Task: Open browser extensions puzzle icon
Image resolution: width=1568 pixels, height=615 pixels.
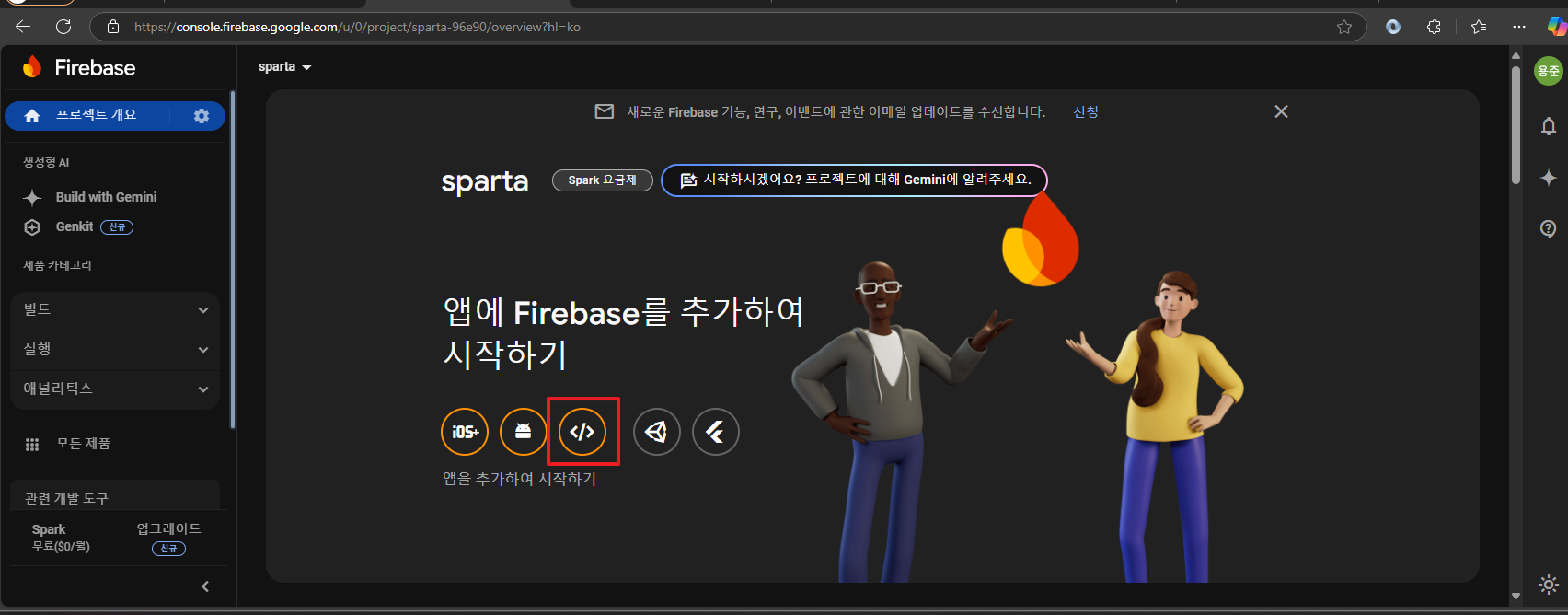Action: click(1434, 27)
